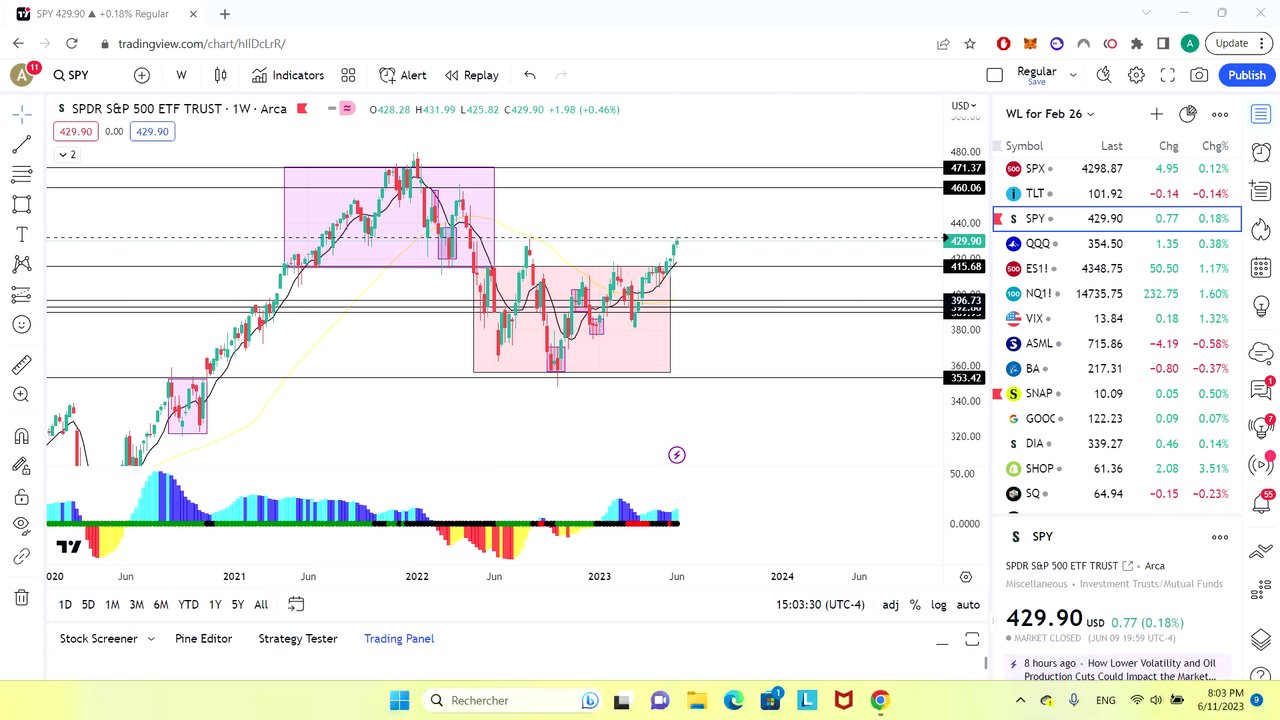Screen dimensions: 1280x720
Task: Open the emoji icons tool
Action: 21,324
